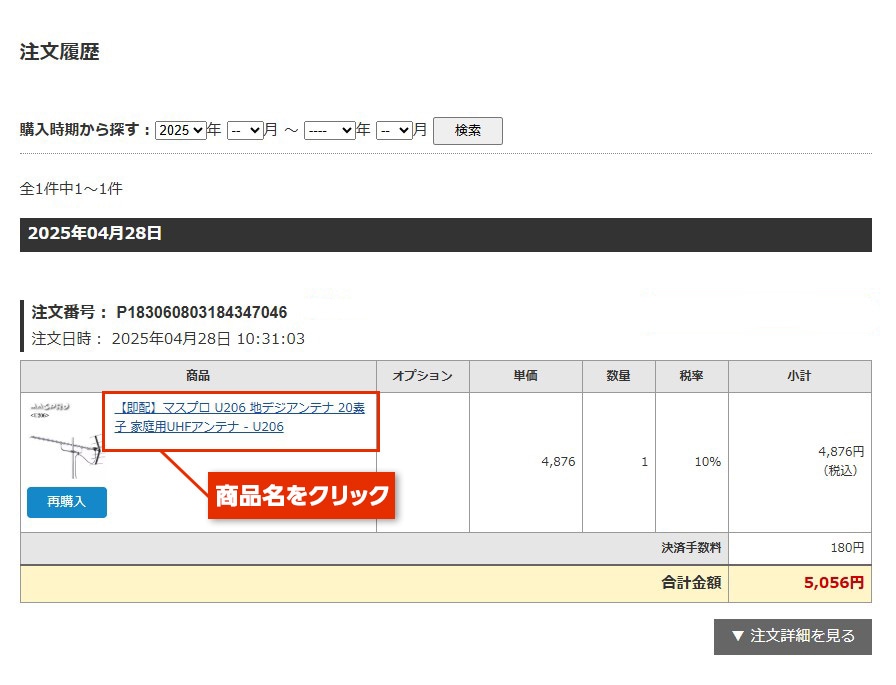This screenshot has height=685, width=896.
Task: Open the start month dropdown
Action: (244, 130)
